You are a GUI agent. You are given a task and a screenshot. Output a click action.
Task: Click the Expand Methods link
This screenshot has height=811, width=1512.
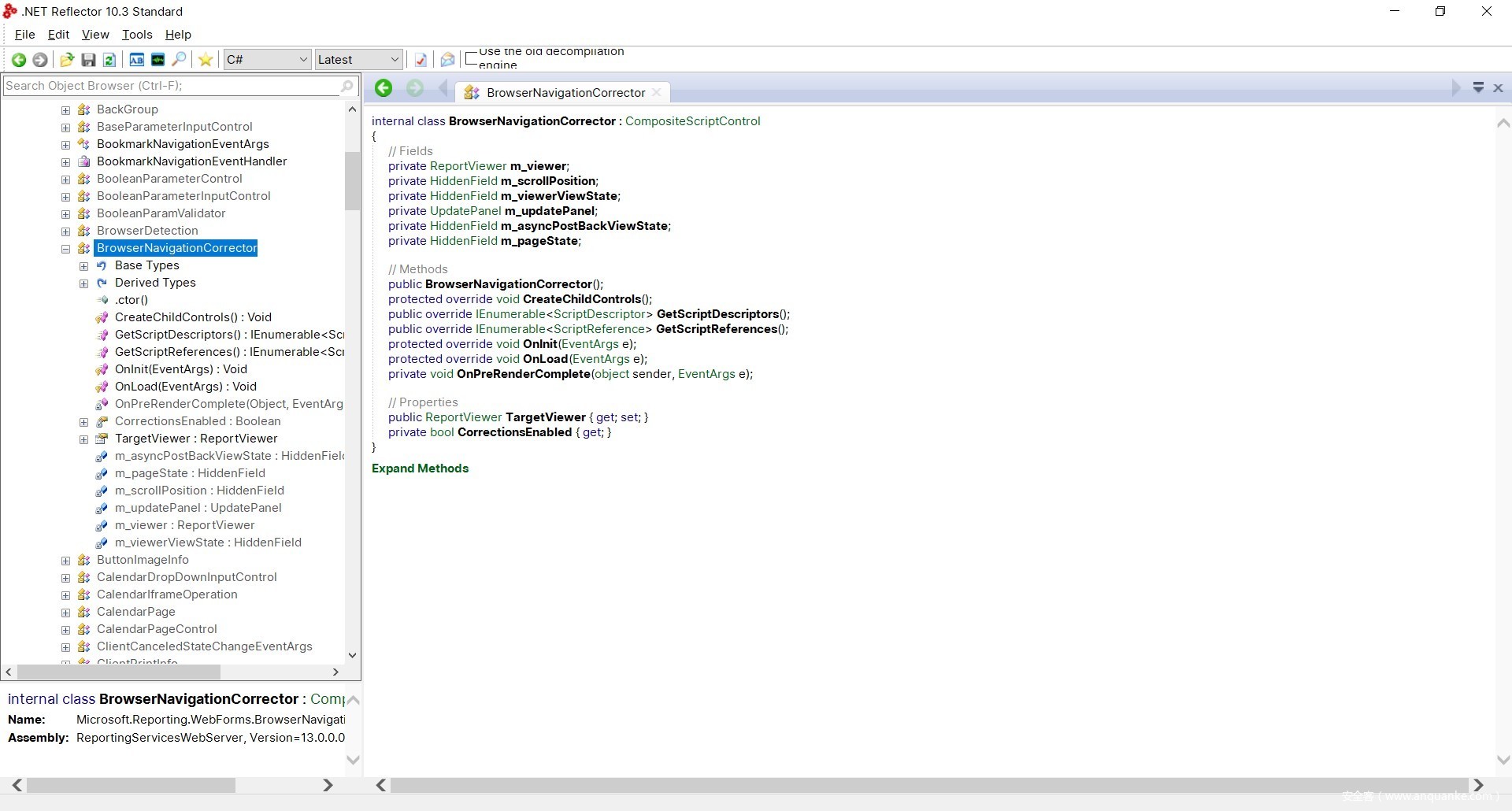420,468
